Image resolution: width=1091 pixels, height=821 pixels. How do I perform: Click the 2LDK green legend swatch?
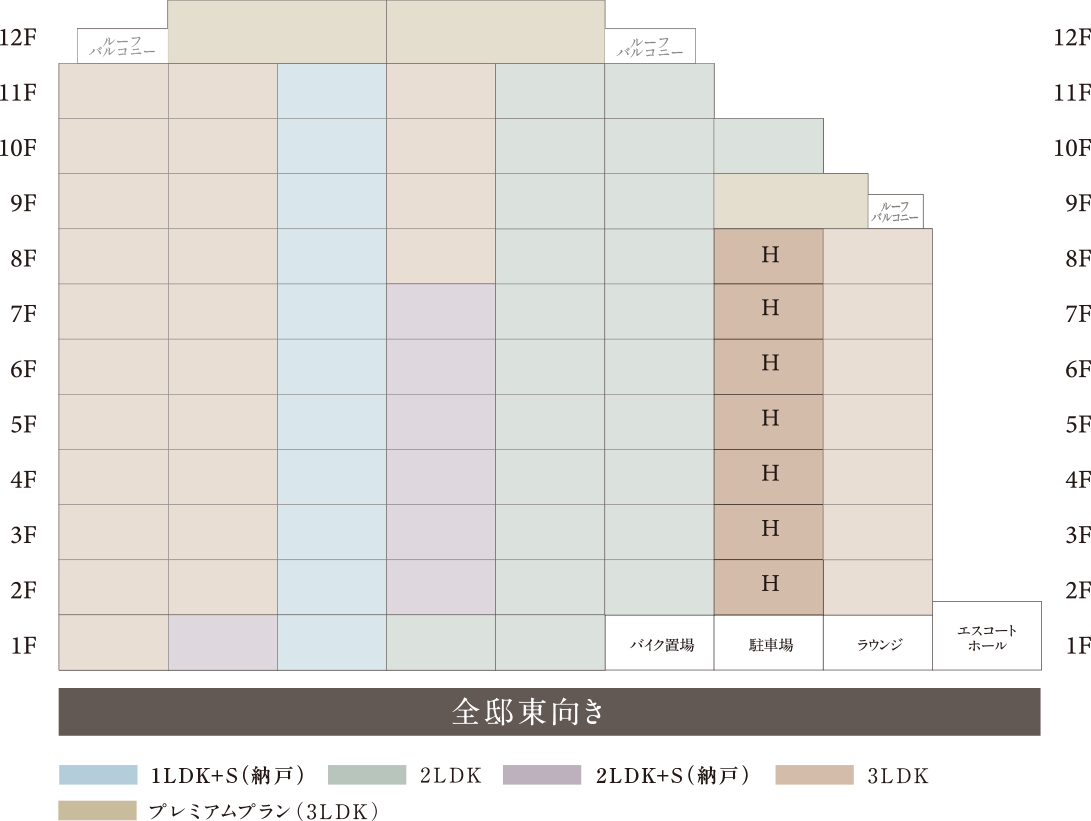(367, 775)
